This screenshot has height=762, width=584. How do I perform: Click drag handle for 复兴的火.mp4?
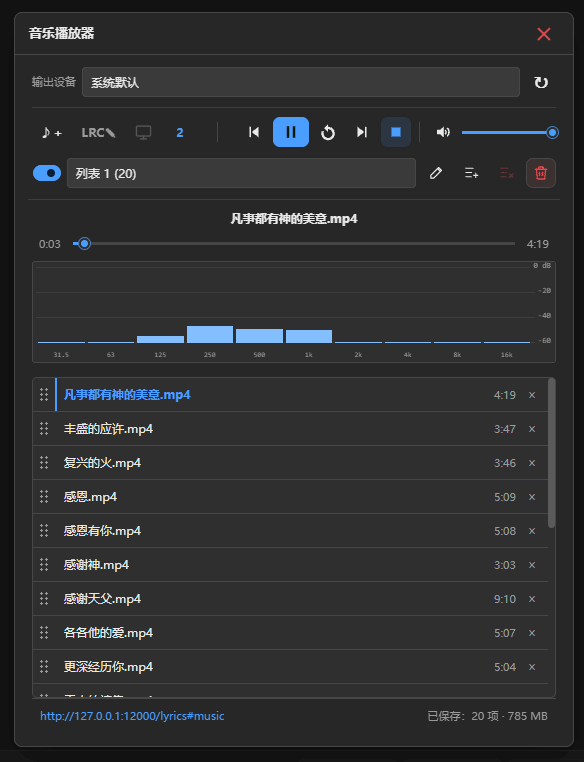[44, 463]
